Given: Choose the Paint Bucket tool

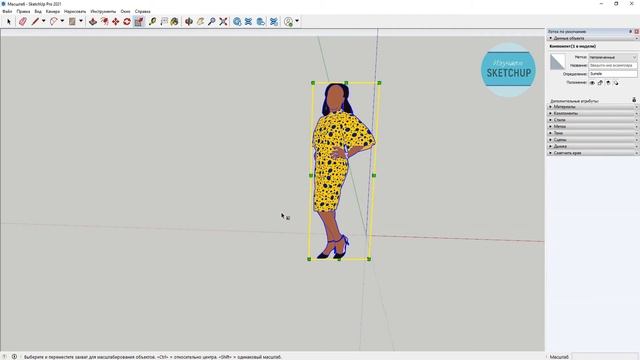Looking at the screenshot, I should tap(175, 22).
